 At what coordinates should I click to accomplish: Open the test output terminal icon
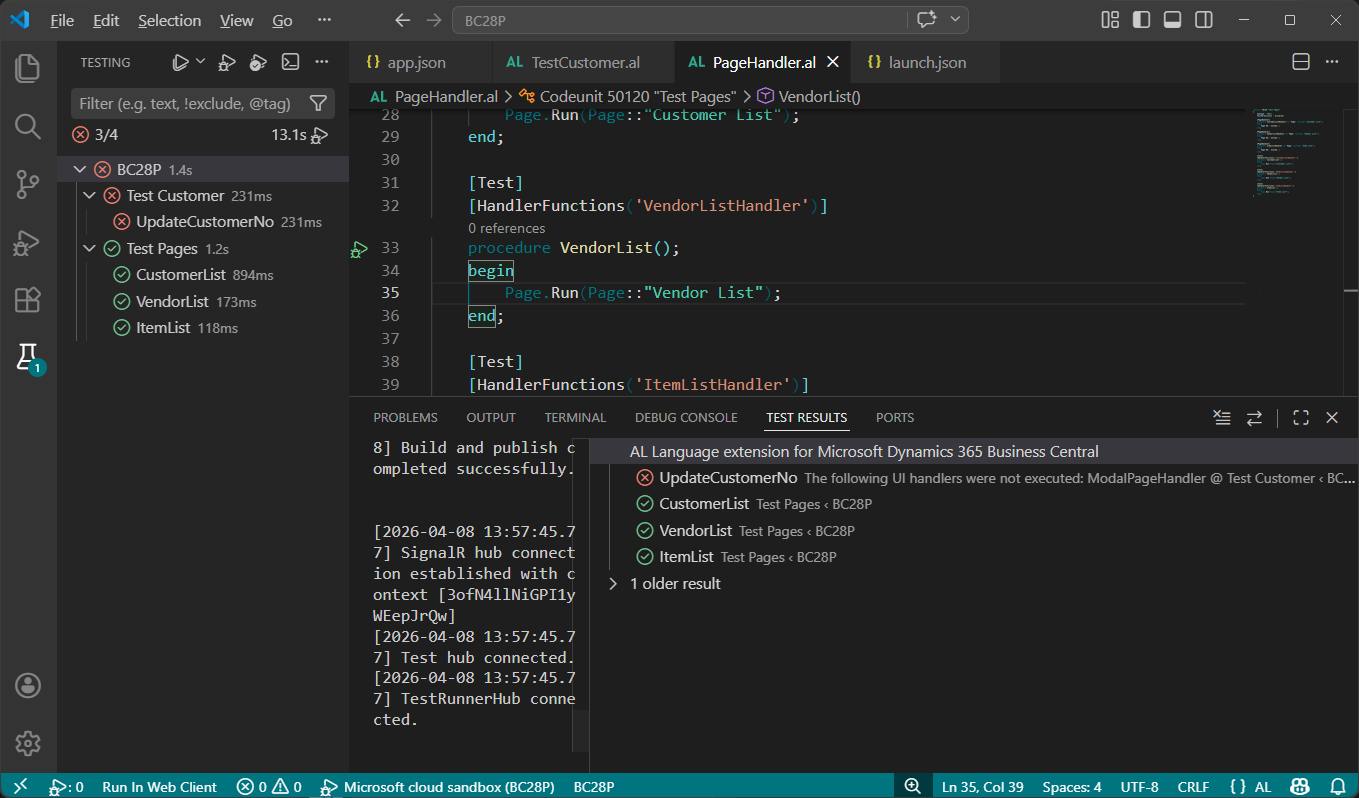coord(290,62)
